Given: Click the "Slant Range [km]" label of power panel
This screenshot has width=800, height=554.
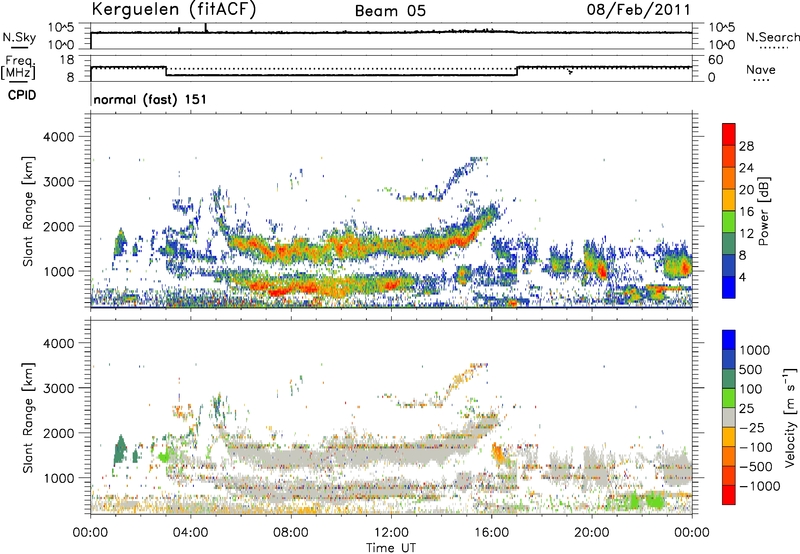Looking at the screenshot, I should pyautogui.click(x=28, y=211).
